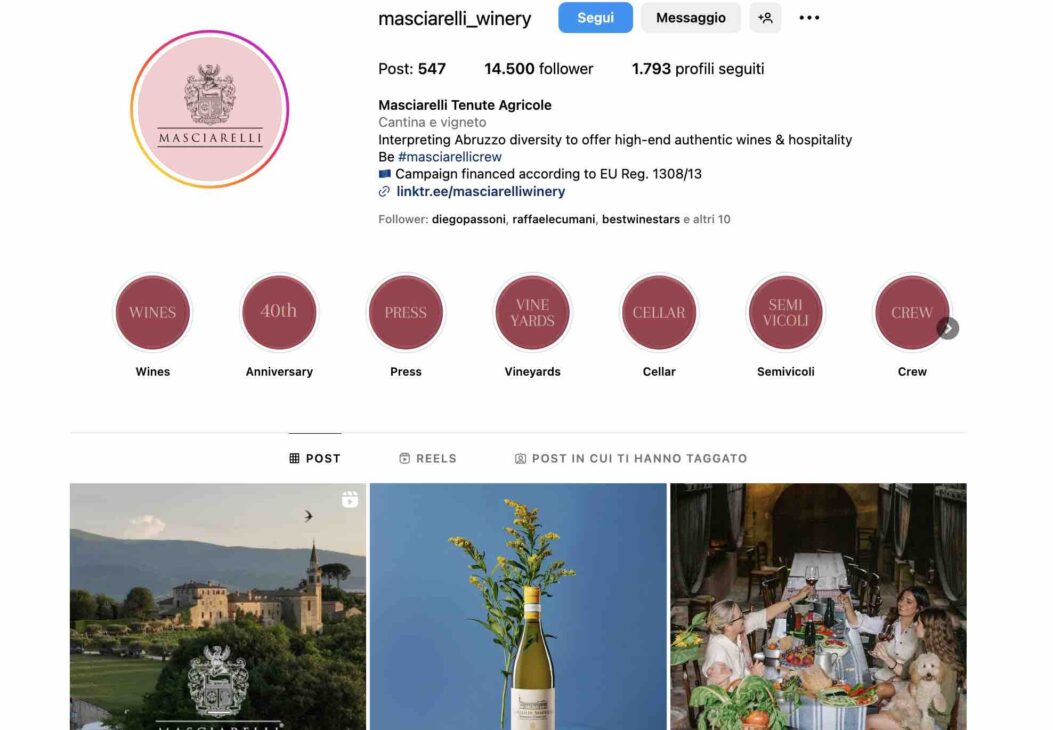Open the Cellar highlight circle
The image size is (1053, 730).
tap(659, 312)
